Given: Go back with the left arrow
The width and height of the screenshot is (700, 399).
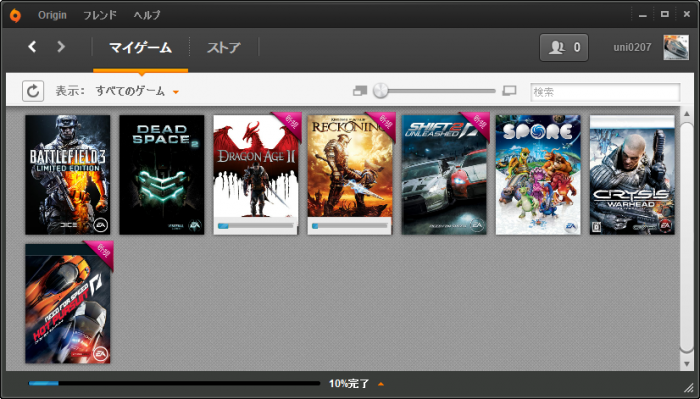Looking at the screenshot, I should pyautogui.click(x=32, y=46).
